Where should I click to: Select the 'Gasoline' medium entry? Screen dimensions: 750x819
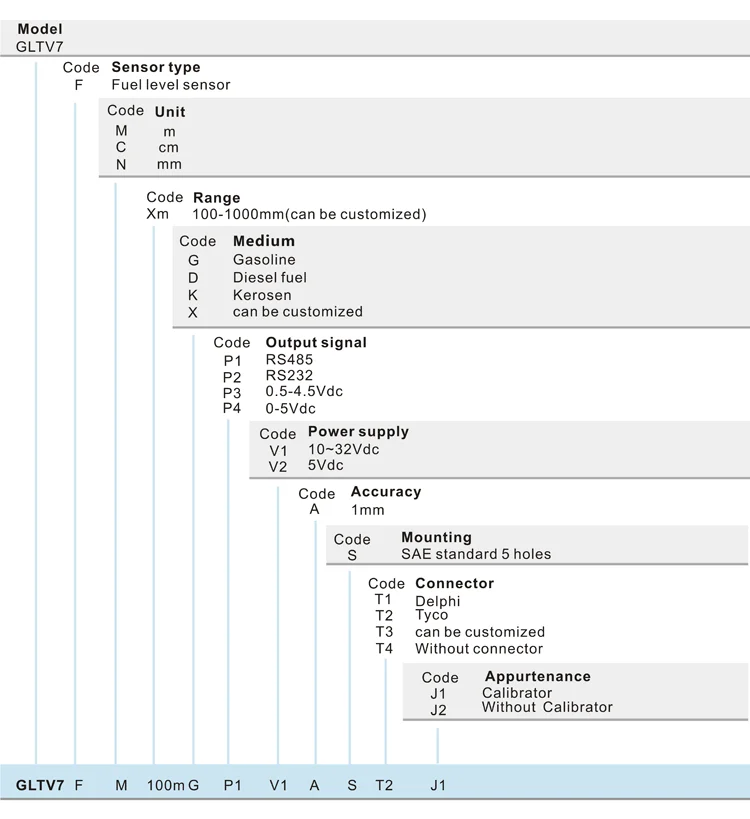(x=264, y=260)
